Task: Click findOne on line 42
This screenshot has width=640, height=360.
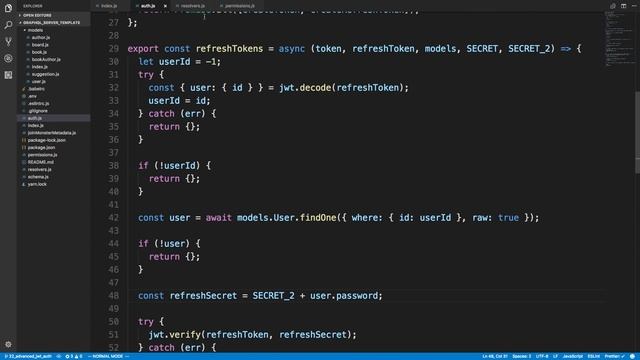Action: (318, 218)
